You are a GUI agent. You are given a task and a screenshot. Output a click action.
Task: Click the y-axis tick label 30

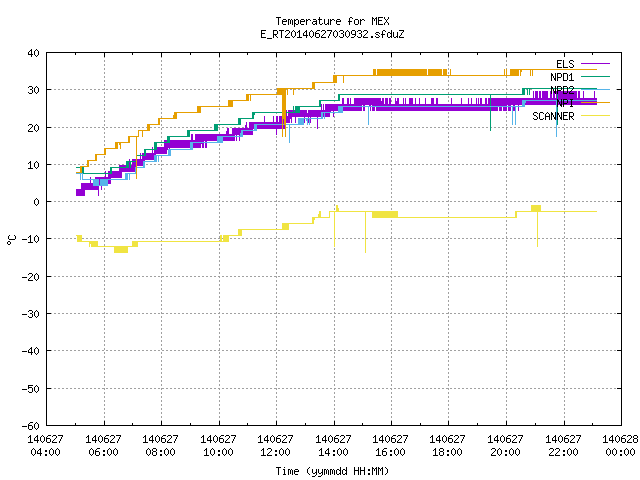coord(33,90)
